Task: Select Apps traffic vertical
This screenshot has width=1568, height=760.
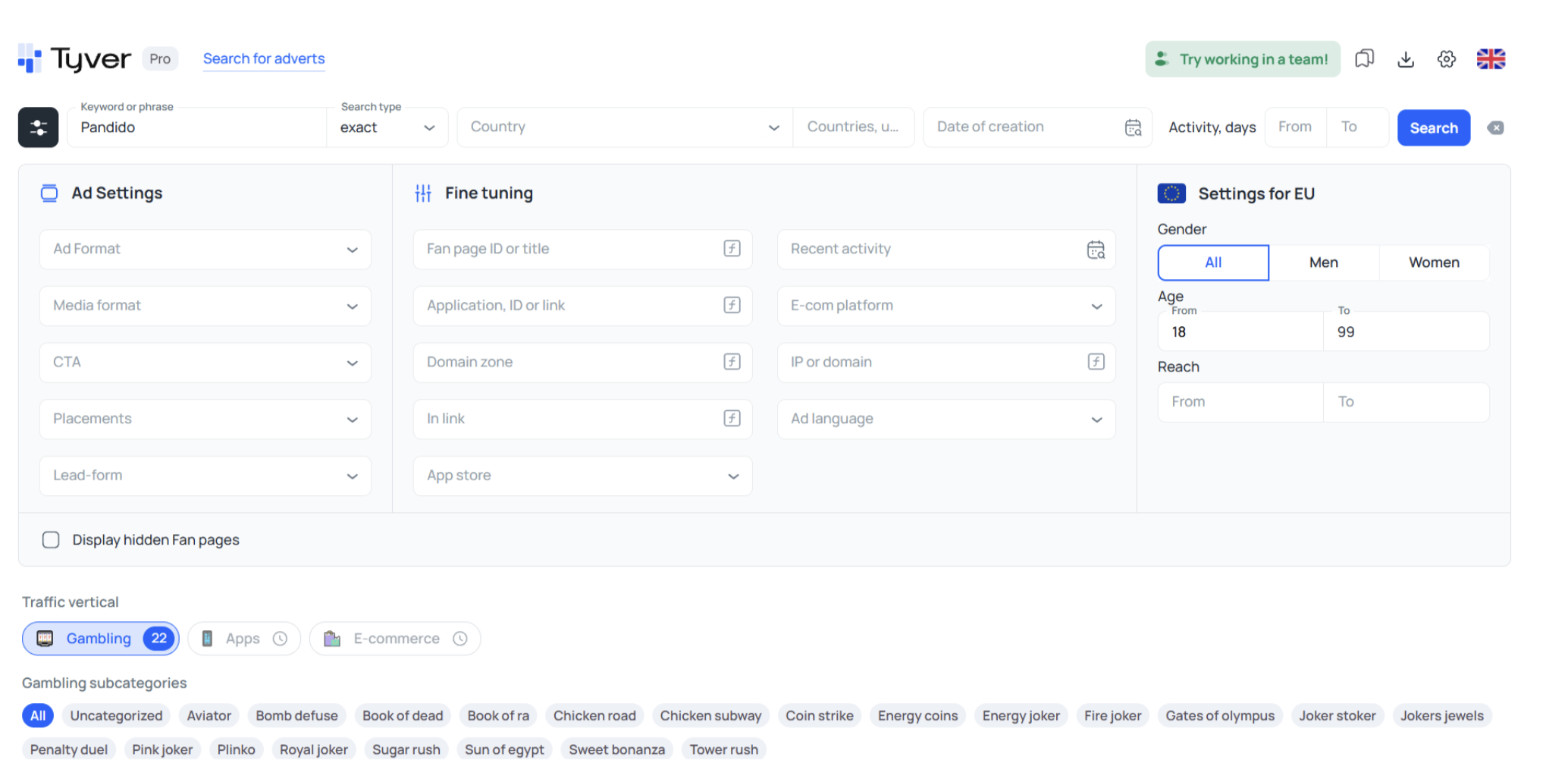Action: [244, 639]
